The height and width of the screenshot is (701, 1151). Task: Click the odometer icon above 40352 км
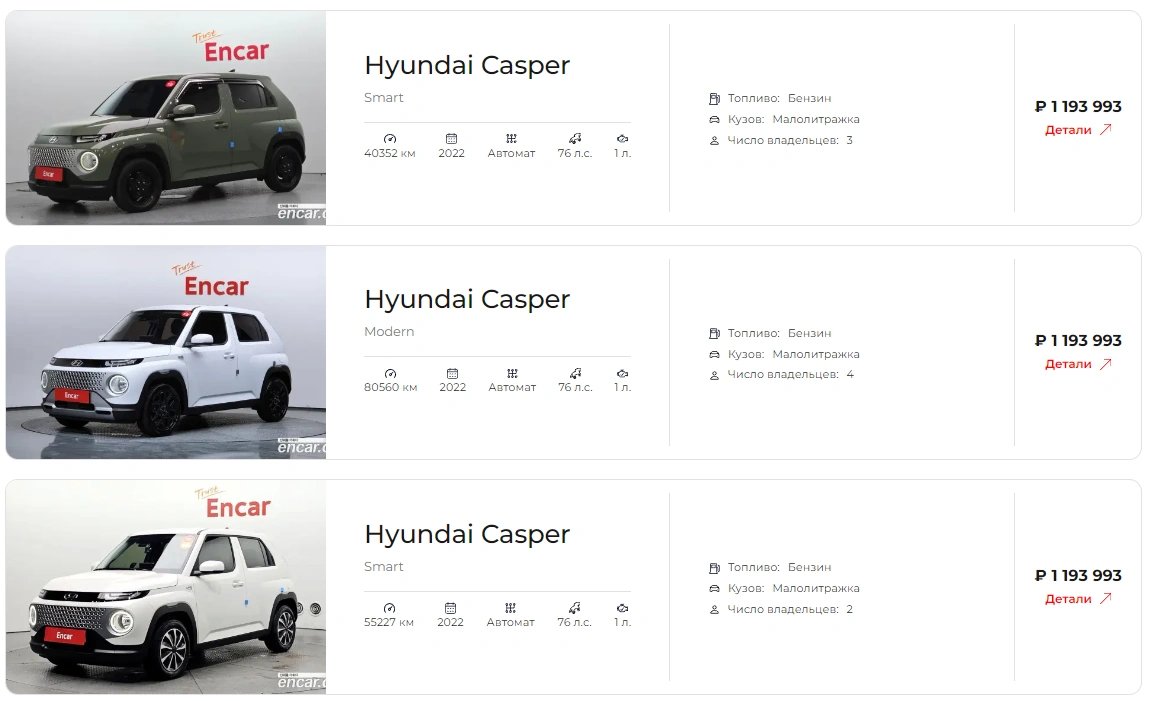click(x=390, y=138)
